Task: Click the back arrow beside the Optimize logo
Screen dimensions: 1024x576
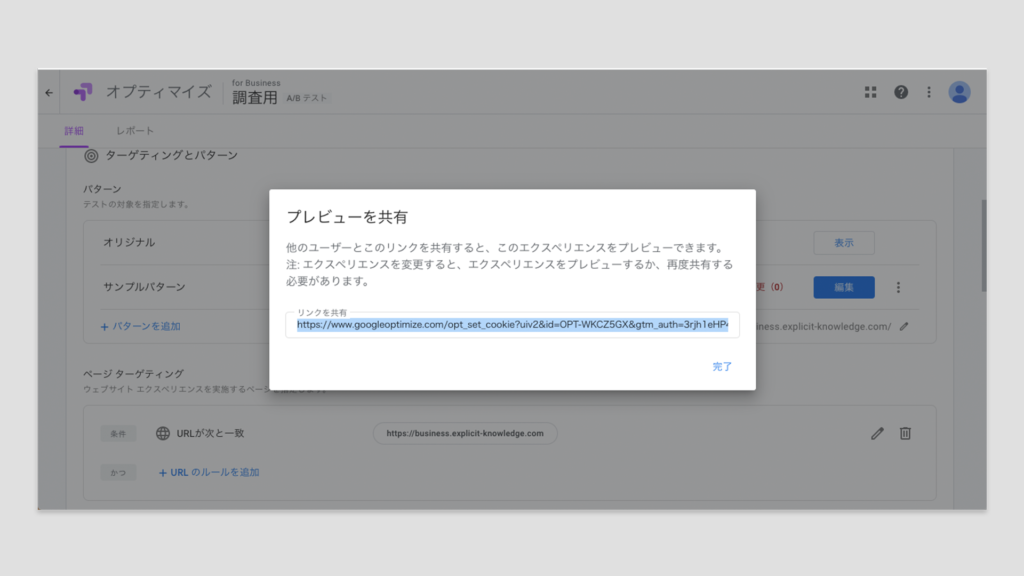Action: [x=49, y=92]
